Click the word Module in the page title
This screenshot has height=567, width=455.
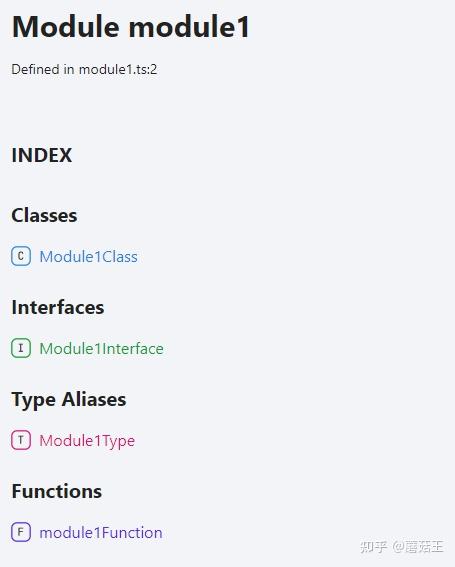(x=66, y=27)
